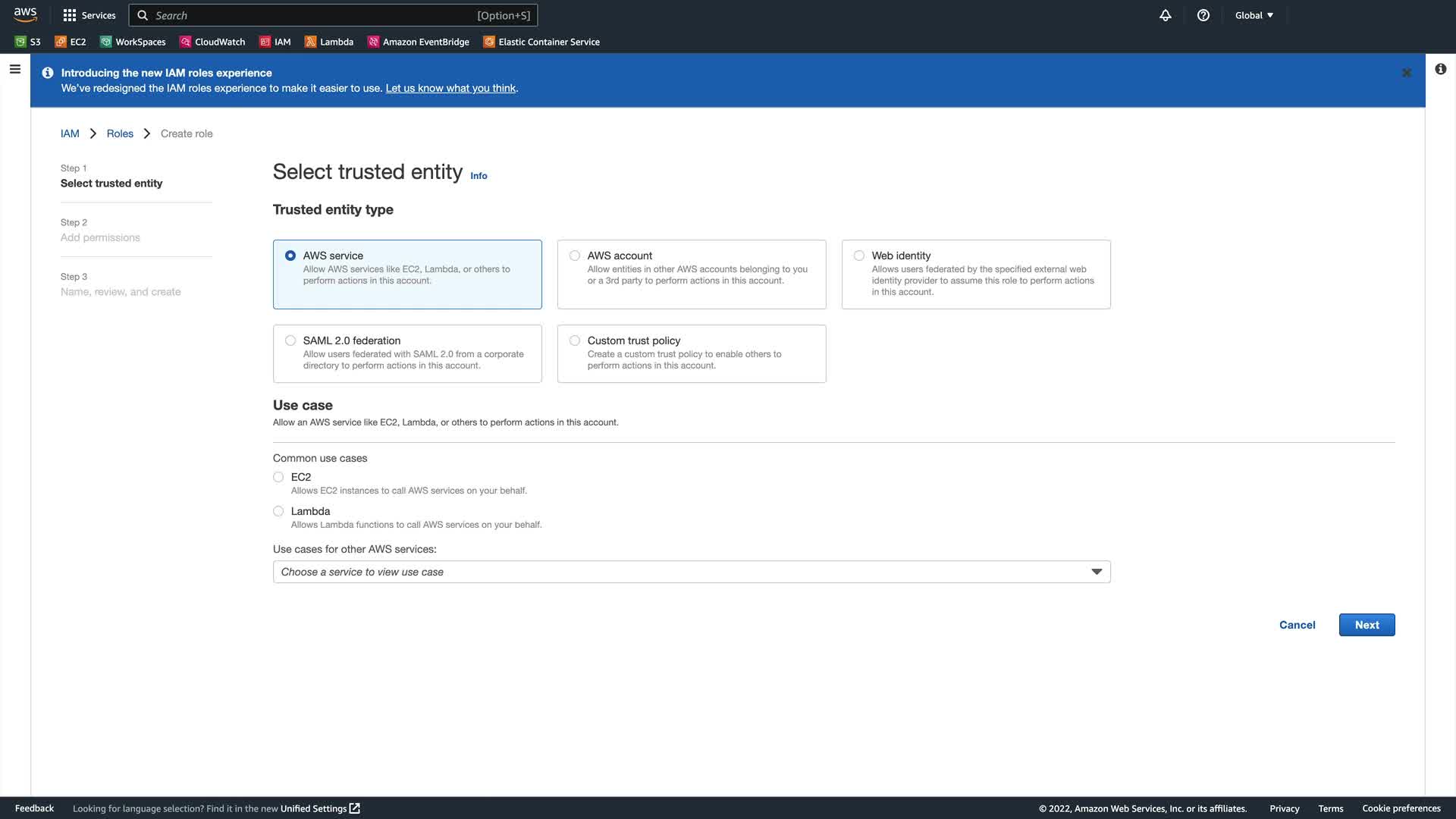
Task: Dismiss the new IAM roles experience banner
Action: click(1406, 73)
